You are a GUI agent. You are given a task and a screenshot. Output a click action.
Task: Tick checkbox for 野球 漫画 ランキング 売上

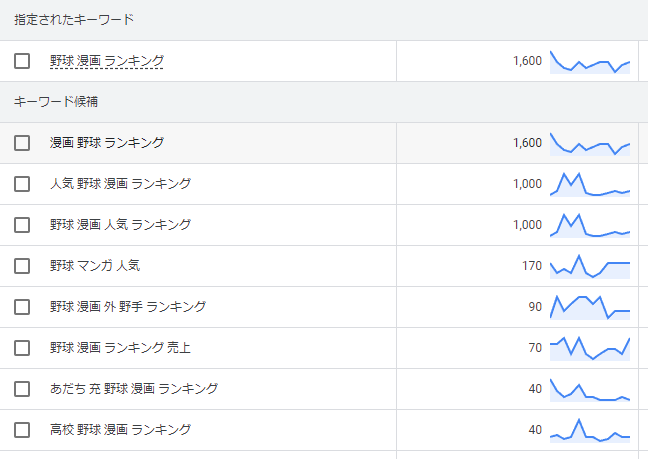pyautogui.click(x=22, y=348)
